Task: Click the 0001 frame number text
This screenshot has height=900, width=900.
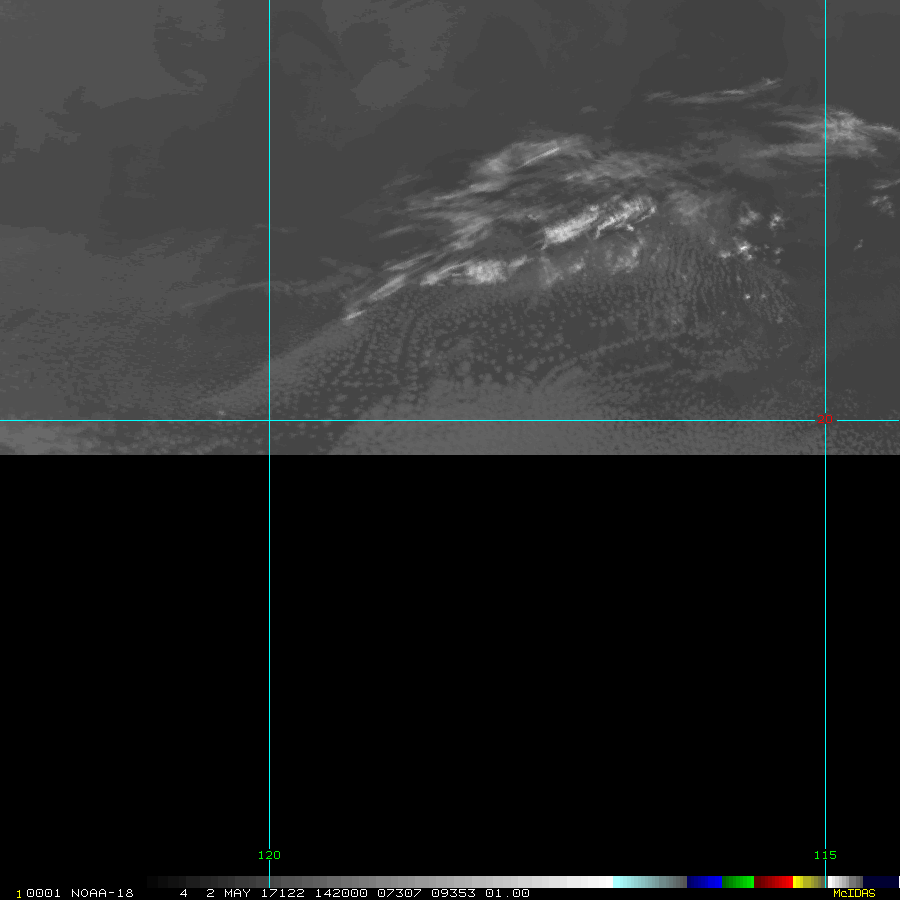Action: coord(42,893)
